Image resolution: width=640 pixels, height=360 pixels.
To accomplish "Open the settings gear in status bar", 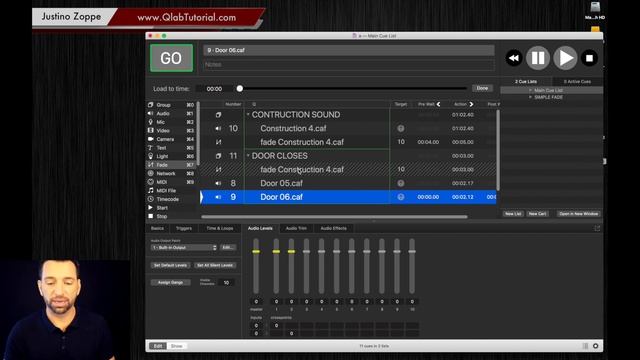I will point(596,346).
